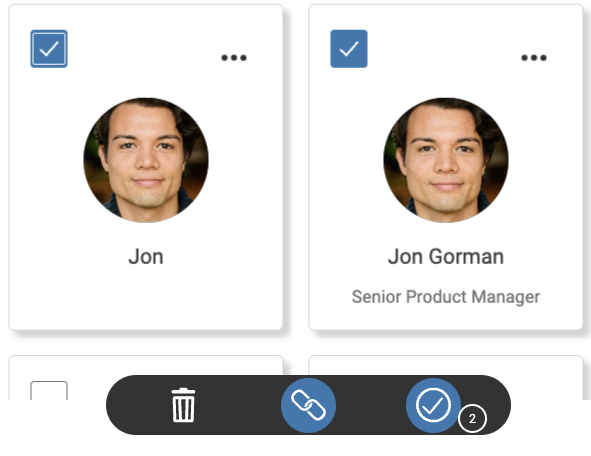Delete selected contacts with the trash icon
This screenshot has height=456, width=591.
click(x=183, y=405)
